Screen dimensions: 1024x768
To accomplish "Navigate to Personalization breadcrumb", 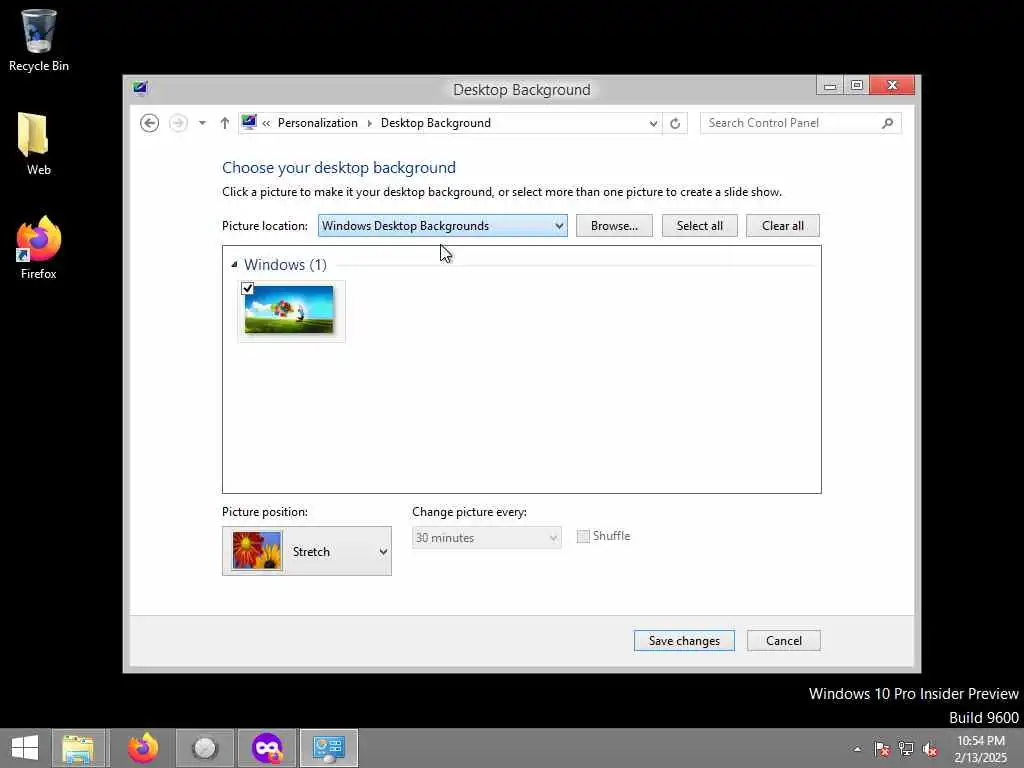I will 317,123.
